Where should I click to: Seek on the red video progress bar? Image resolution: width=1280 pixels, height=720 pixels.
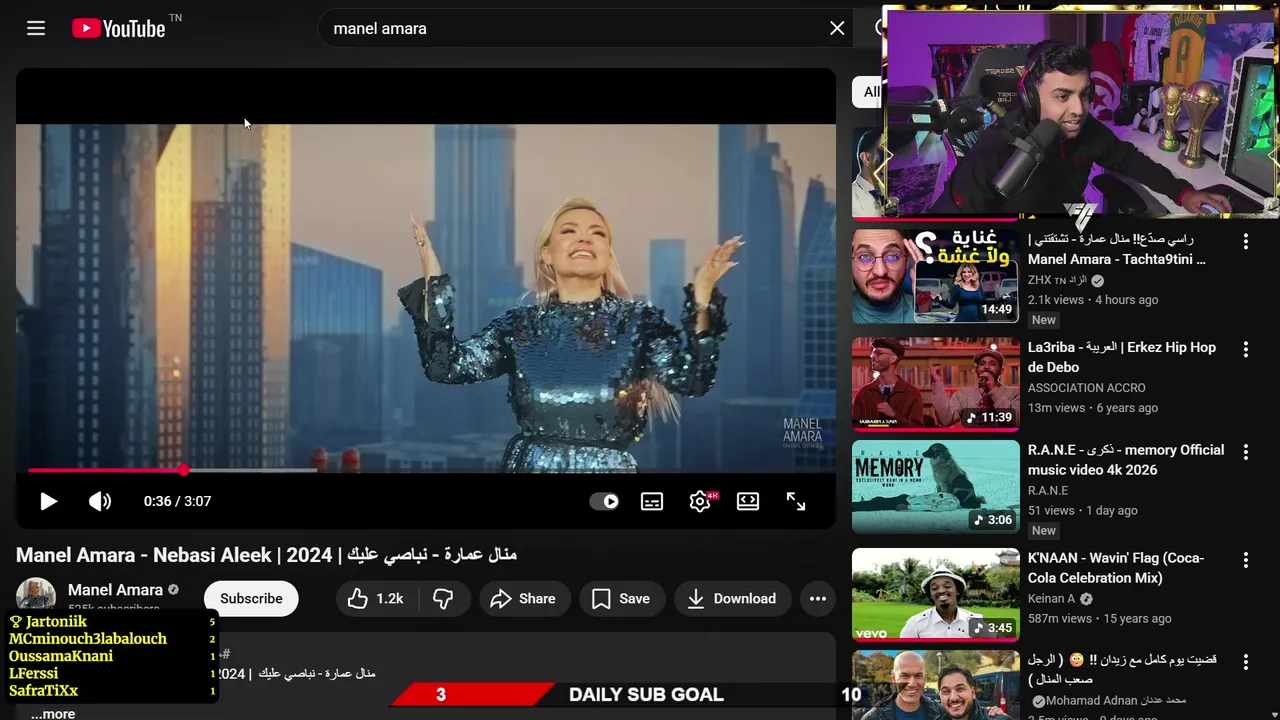(426, 469)
